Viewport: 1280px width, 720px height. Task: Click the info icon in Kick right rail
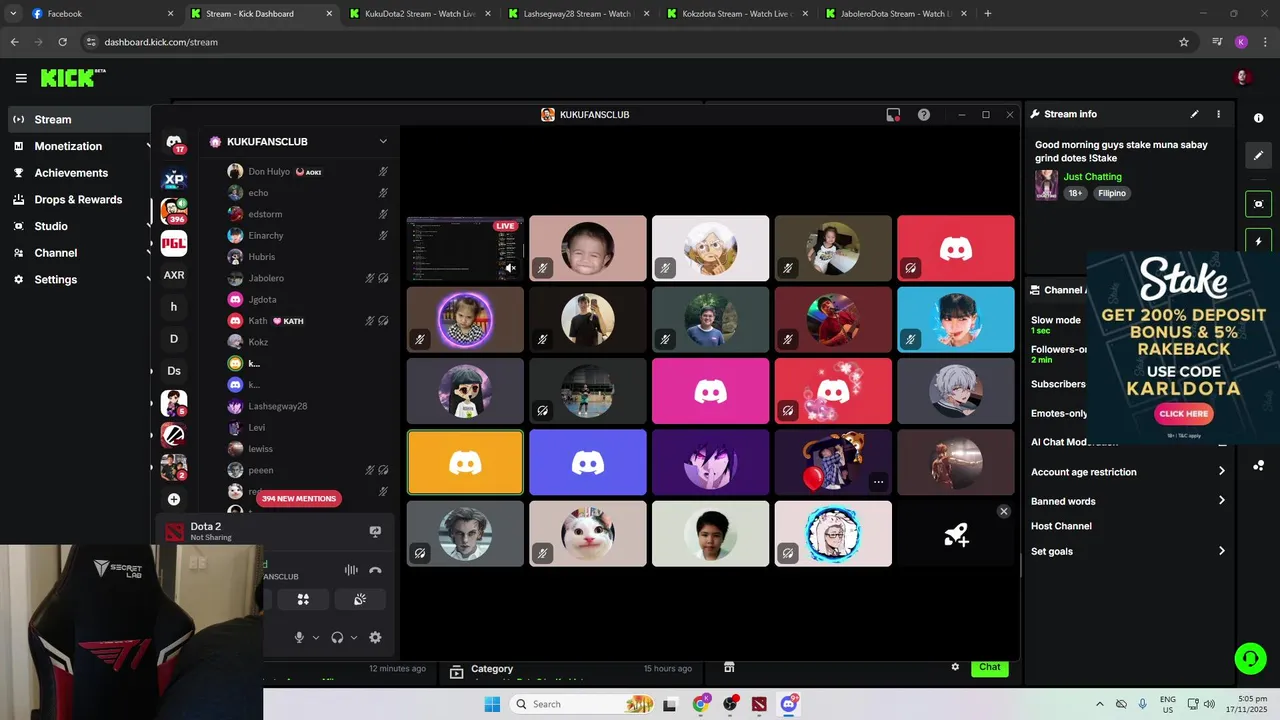1258,118
